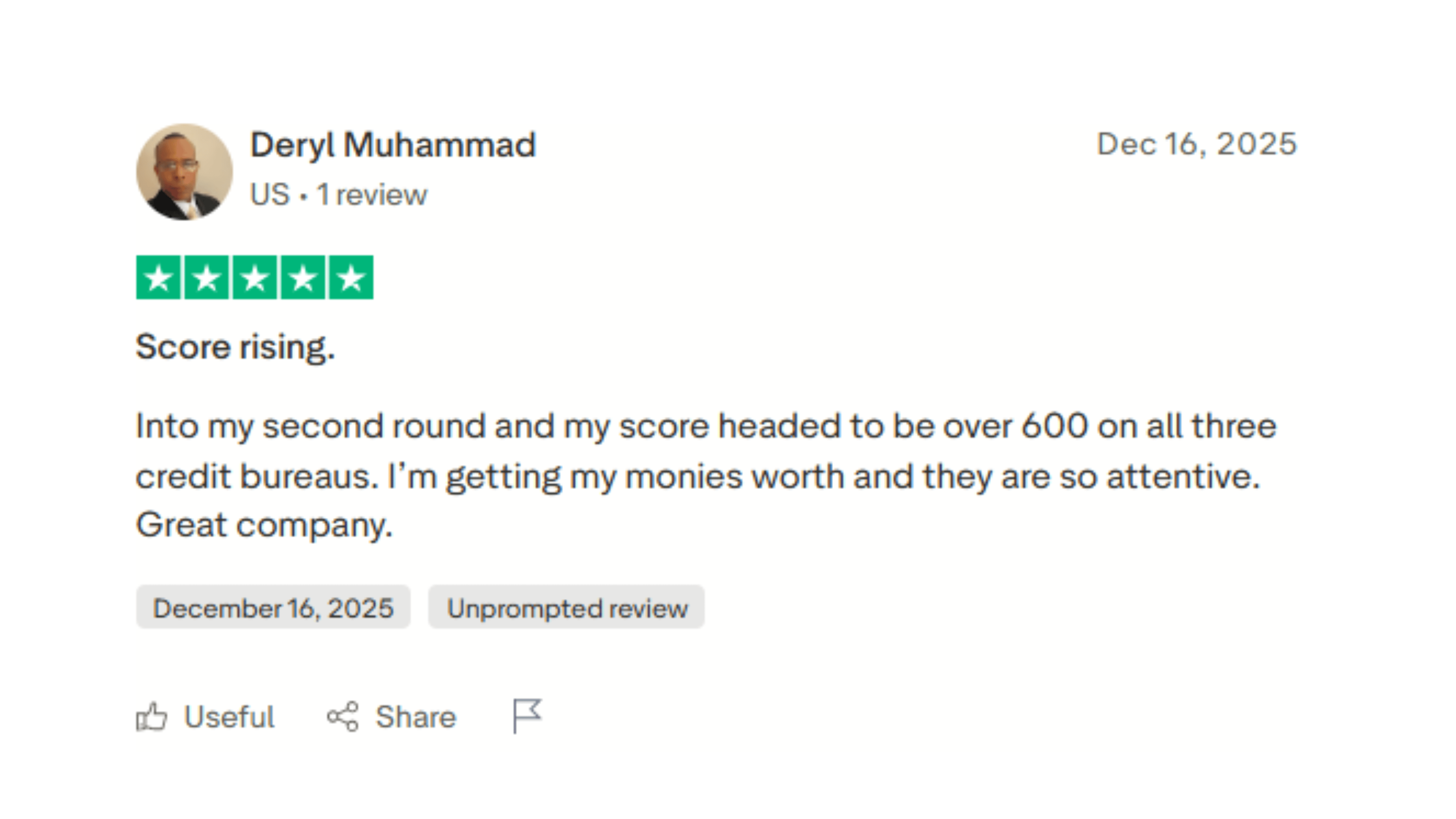Flag this review with the flag icon
1456x819 pixels.
pos(527,715)
